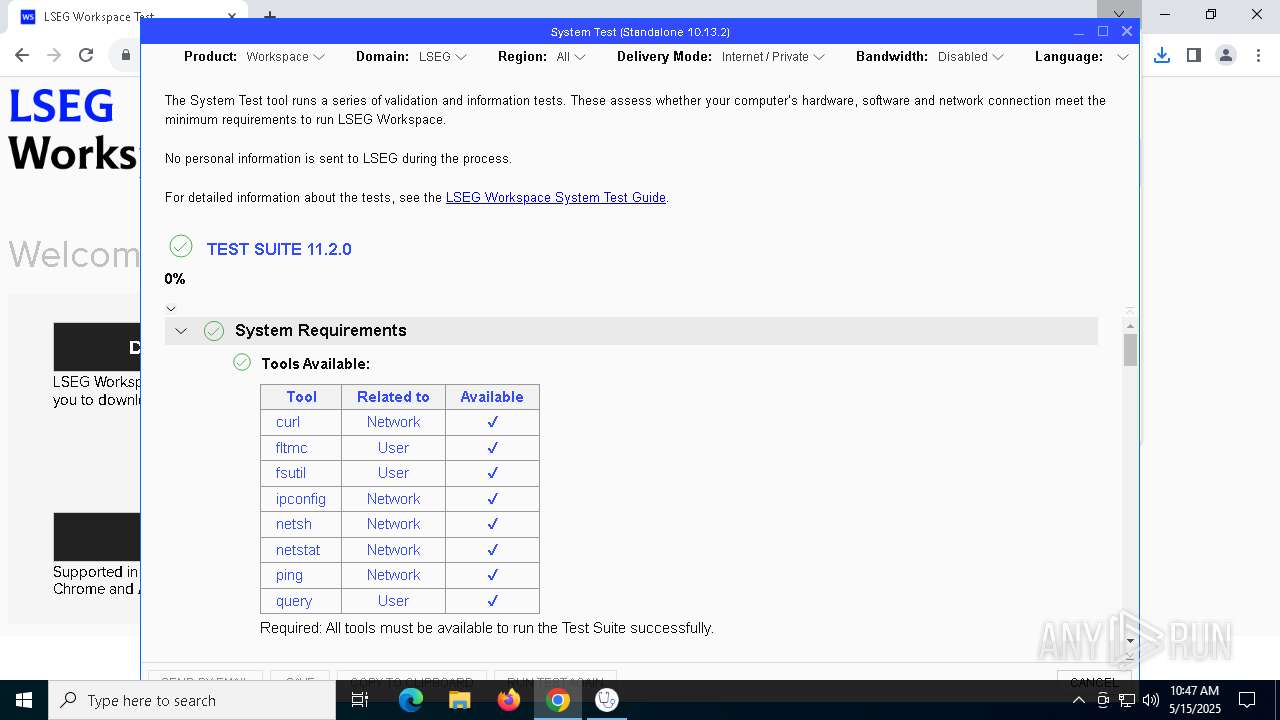Reload the LSEG Workspace Test page
The height and width of the screenshot is (720, 1280).
tap(86, 56)
